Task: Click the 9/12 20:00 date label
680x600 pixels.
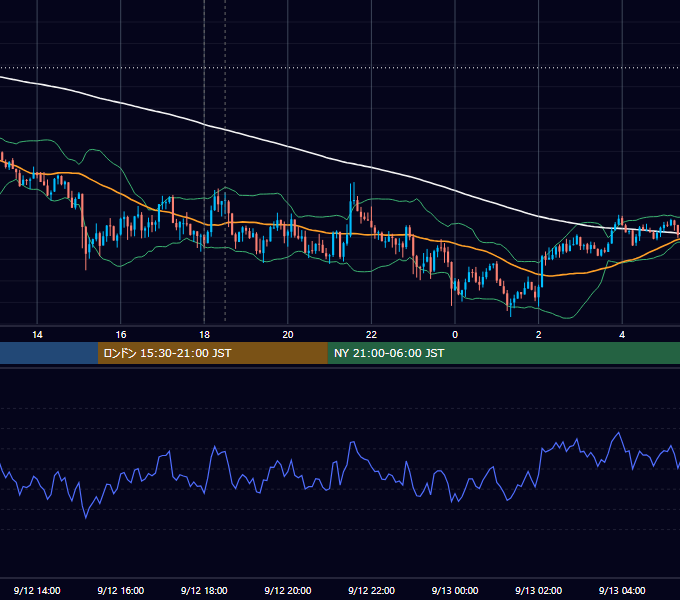Action: (x=288, y=590)
